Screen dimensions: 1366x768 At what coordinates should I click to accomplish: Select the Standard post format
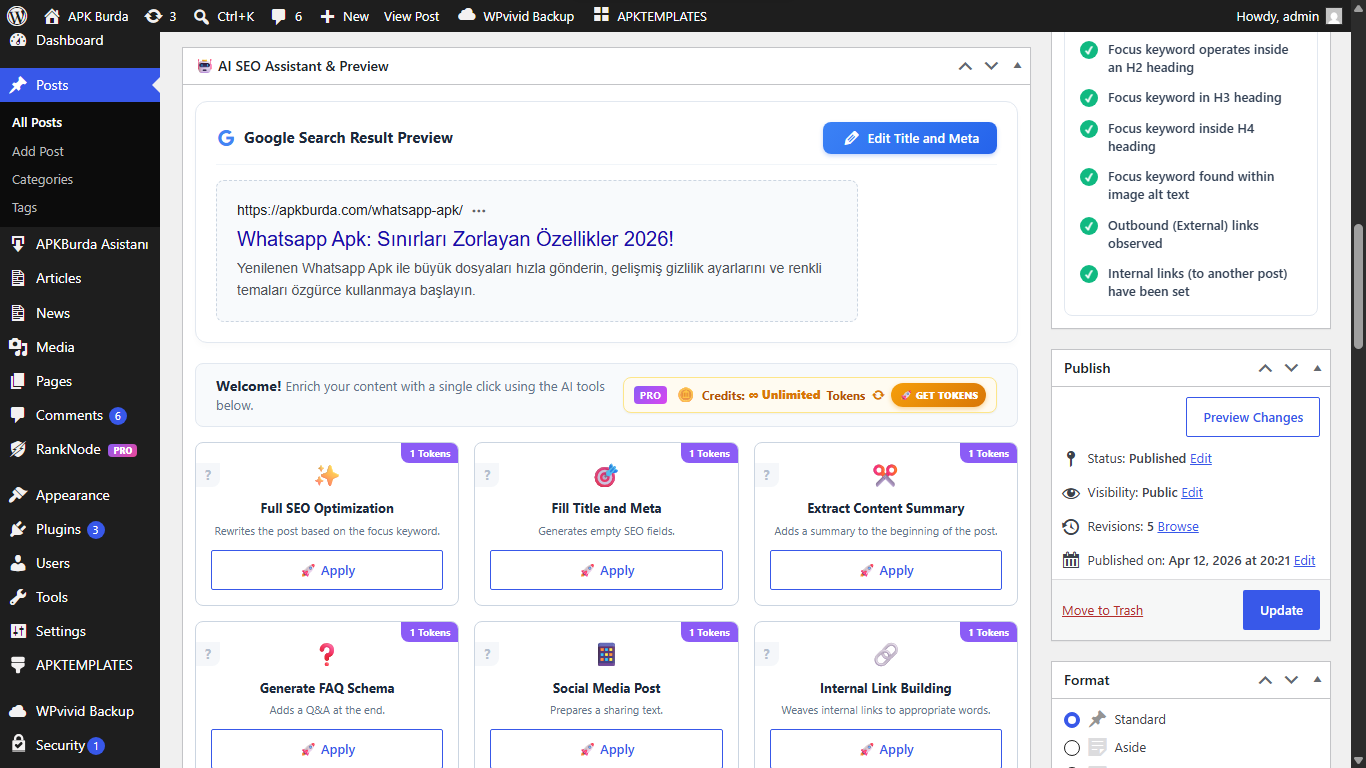[1072, 719]
